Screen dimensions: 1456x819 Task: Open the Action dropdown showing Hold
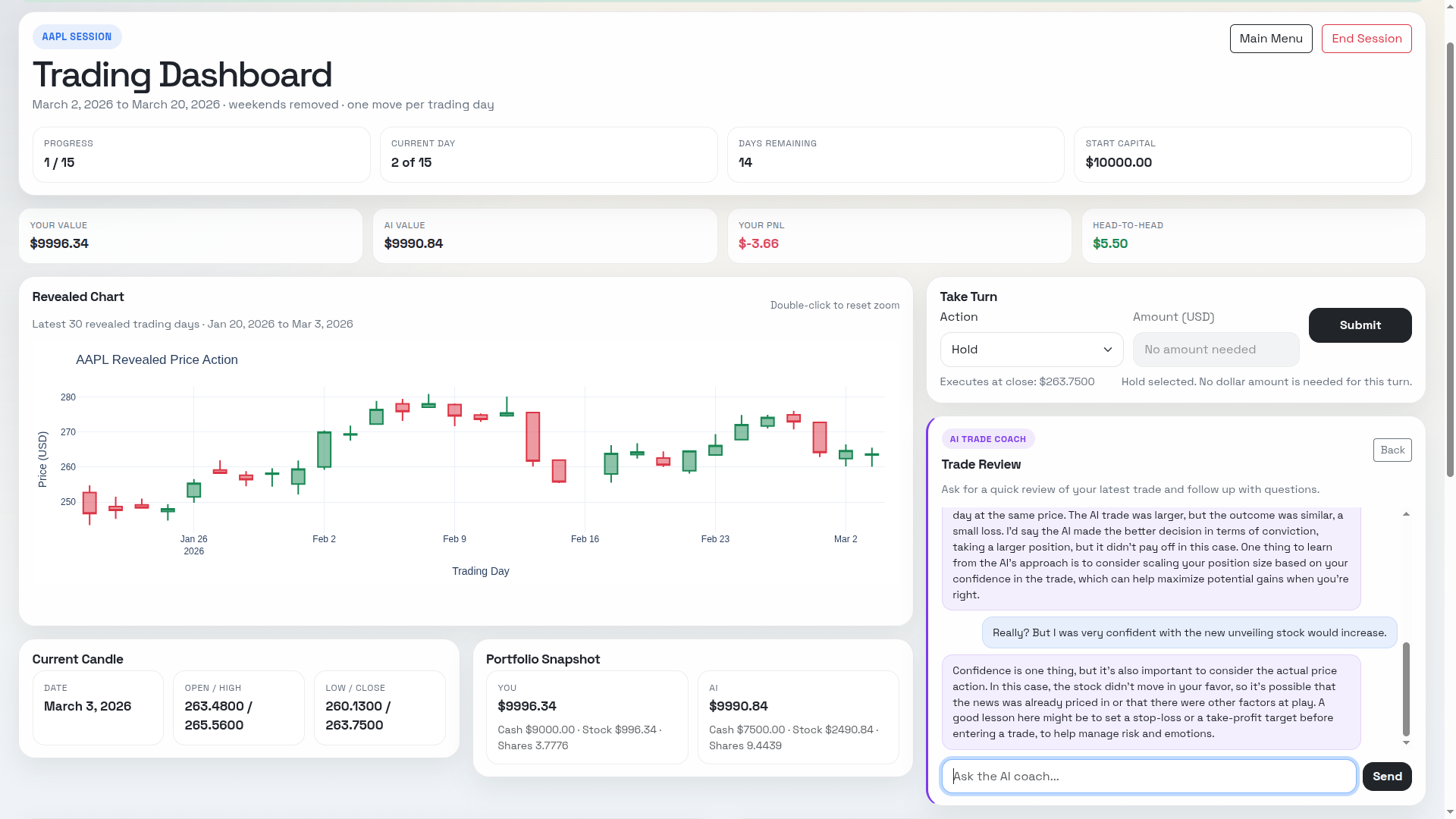click(x=1031, y=350)
